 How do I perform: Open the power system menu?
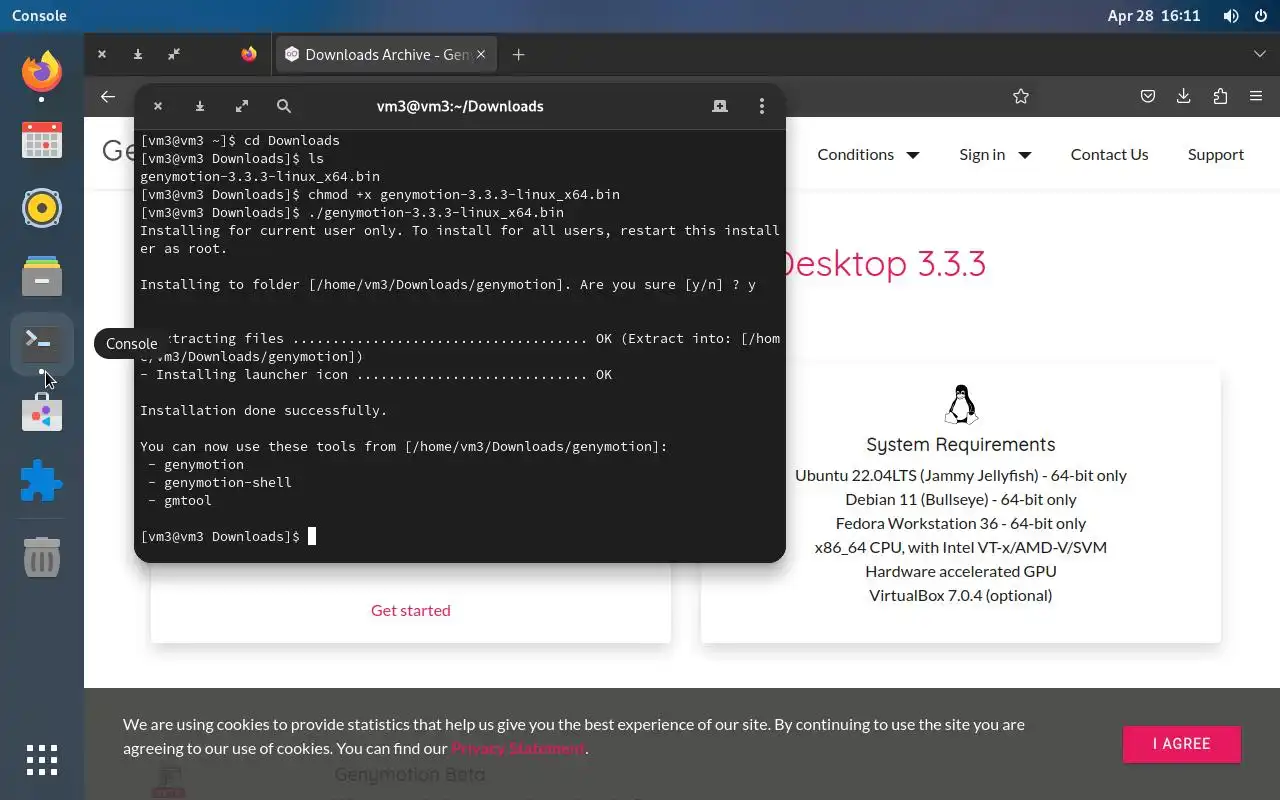tap(1260, 16)
